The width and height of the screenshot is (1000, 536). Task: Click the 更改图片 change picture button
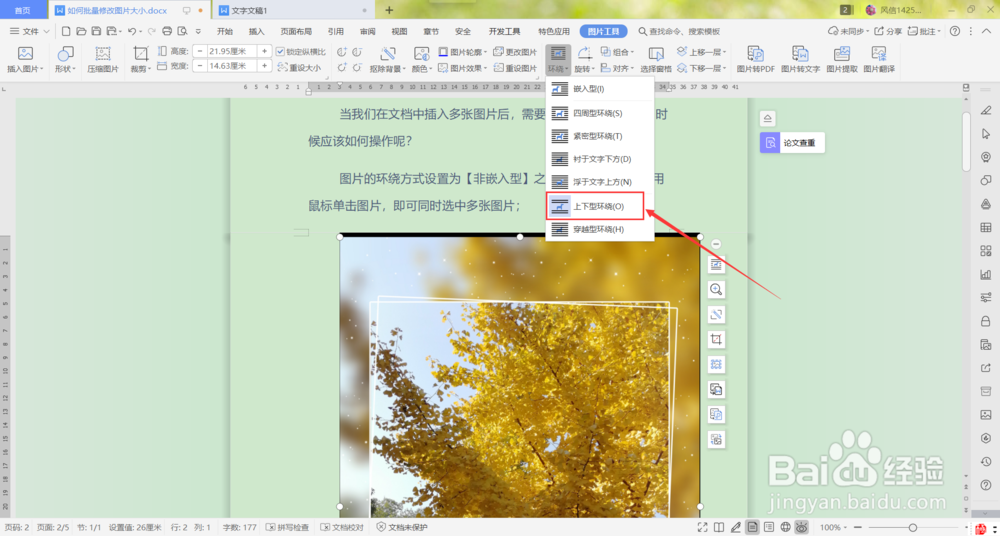[516, 52]
